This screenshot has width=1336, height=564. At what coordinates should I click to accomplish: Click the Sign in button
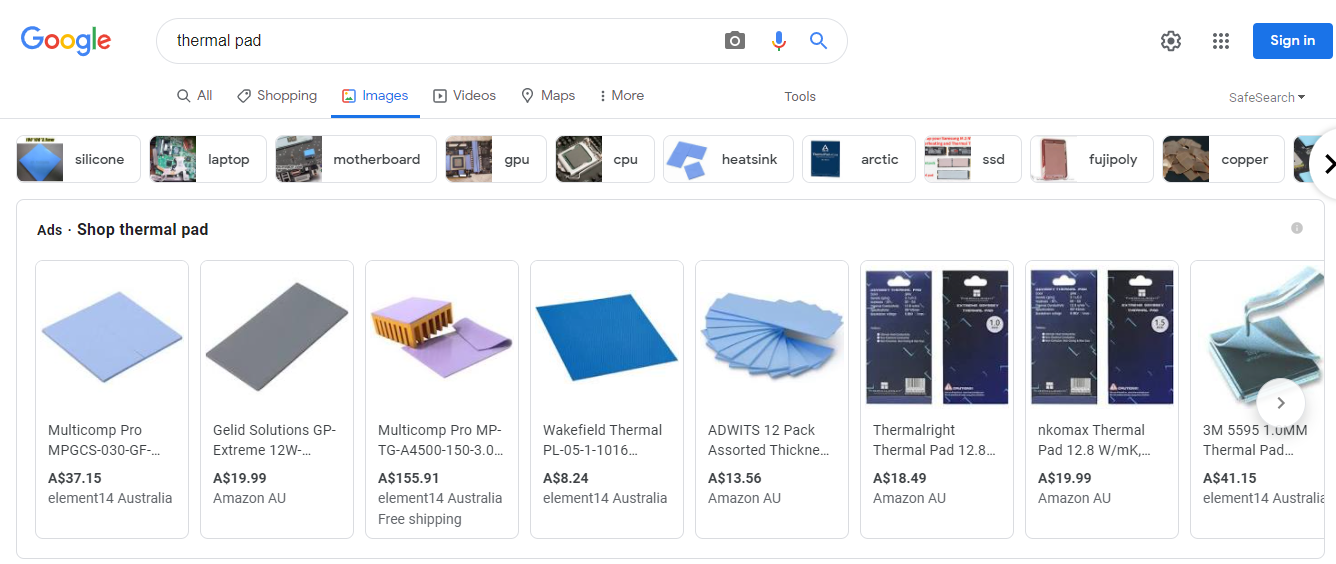pyautogui.click(x=1292, y=41)
